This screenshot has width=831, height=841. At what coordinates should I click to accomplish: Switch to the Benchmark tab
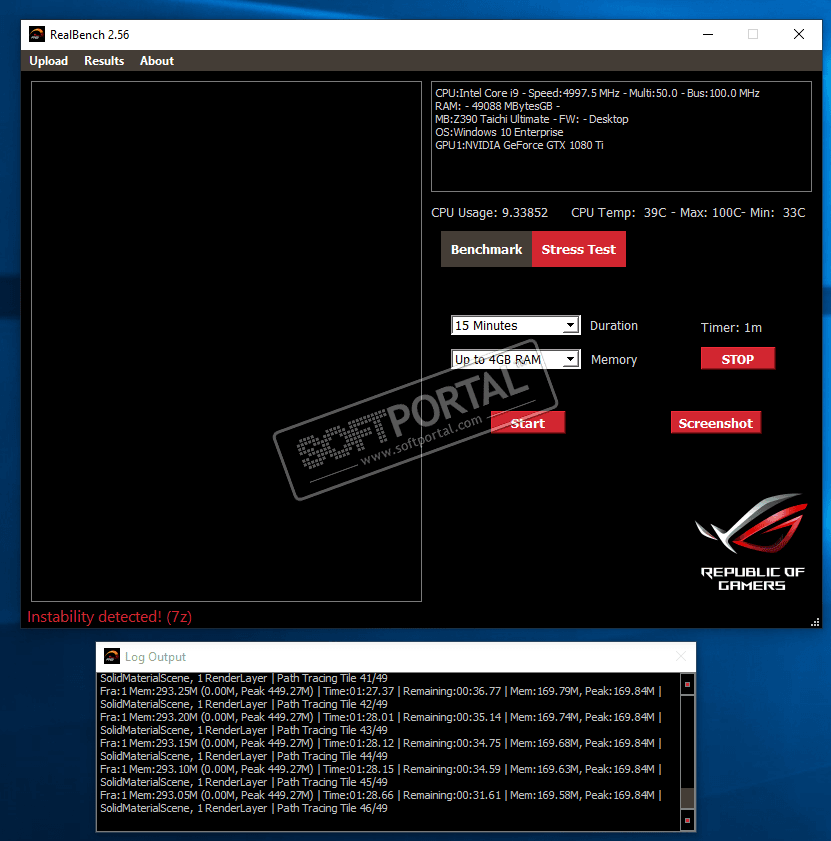tap(486, 249)
